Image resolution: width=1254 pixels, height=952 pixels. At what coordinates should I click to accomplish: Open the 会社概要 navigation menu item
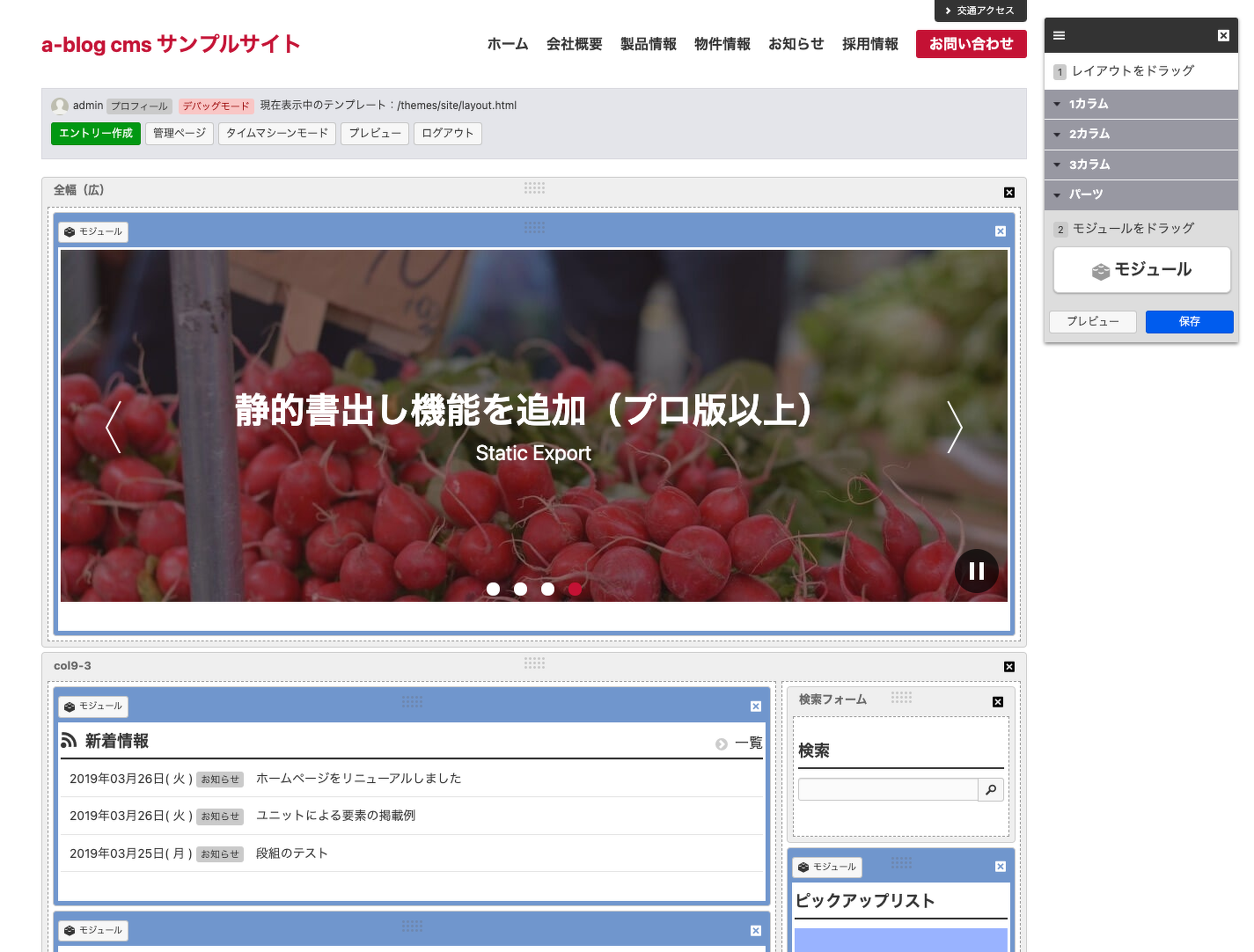point(574,44)
